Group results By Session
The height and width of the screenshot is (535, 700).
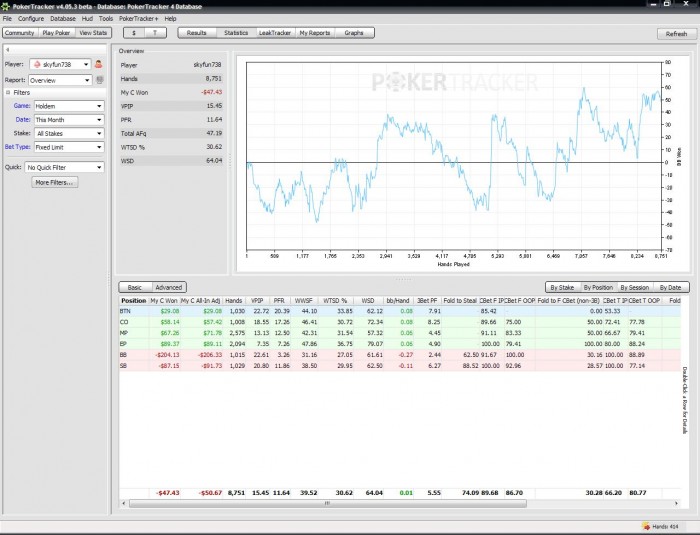[635, 288]
